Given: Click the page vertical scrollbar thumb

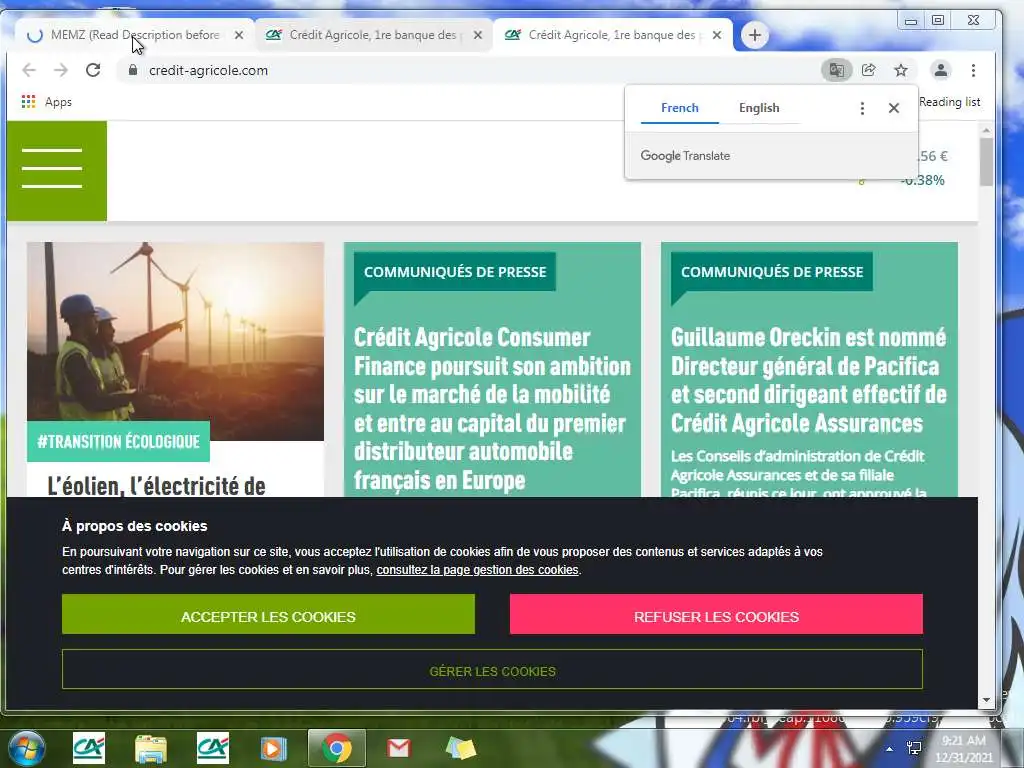Looking at the screenshot, I should pos(986,161).
